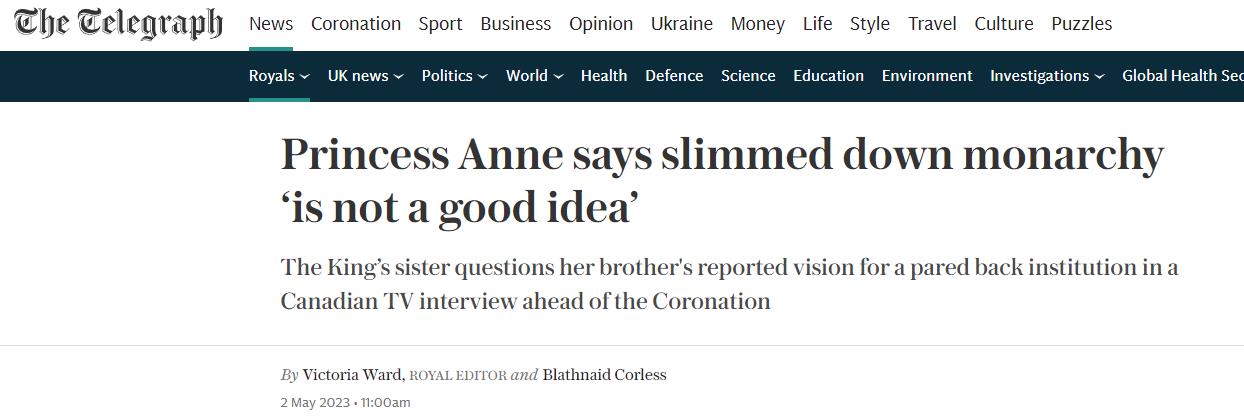This screenshot has width=1244, height=417.
Task: Expand the Politics dropdown chevron
Action: click(x=483, y=76)
